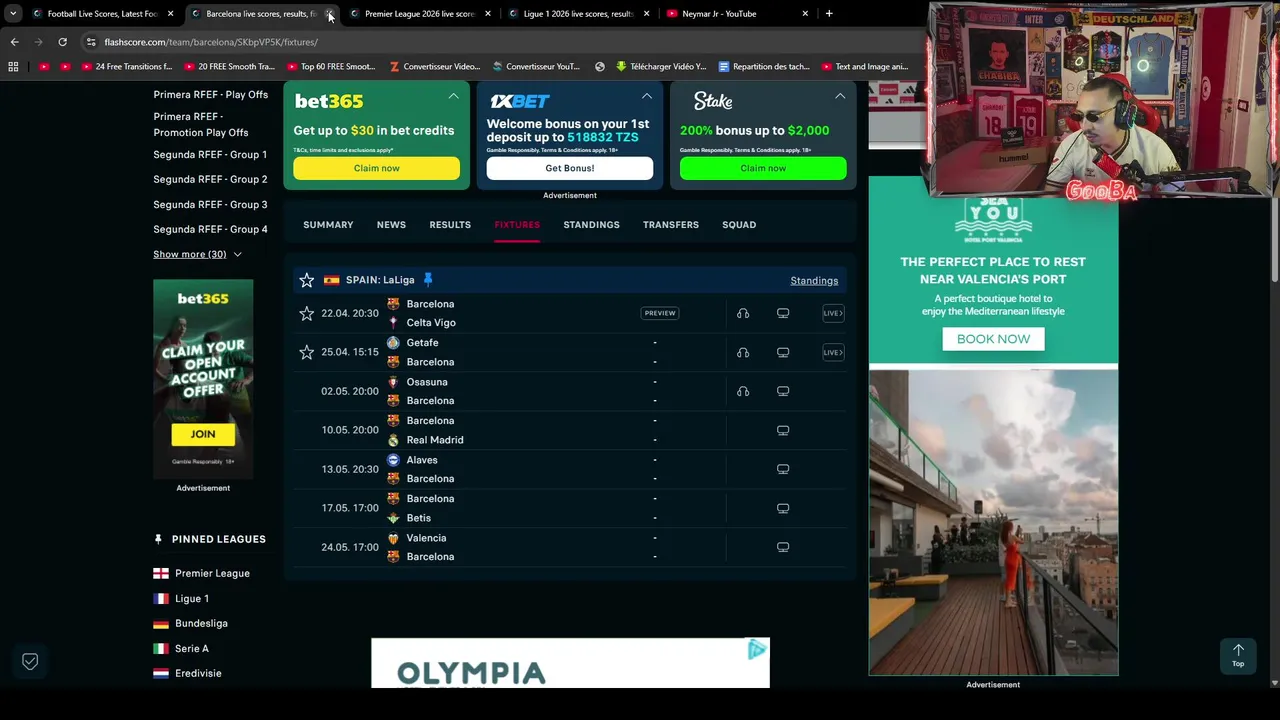Open audio commentary for Getafe vs Barcelona
This screenshot has width=1280, height=720.
coord(743,352)
